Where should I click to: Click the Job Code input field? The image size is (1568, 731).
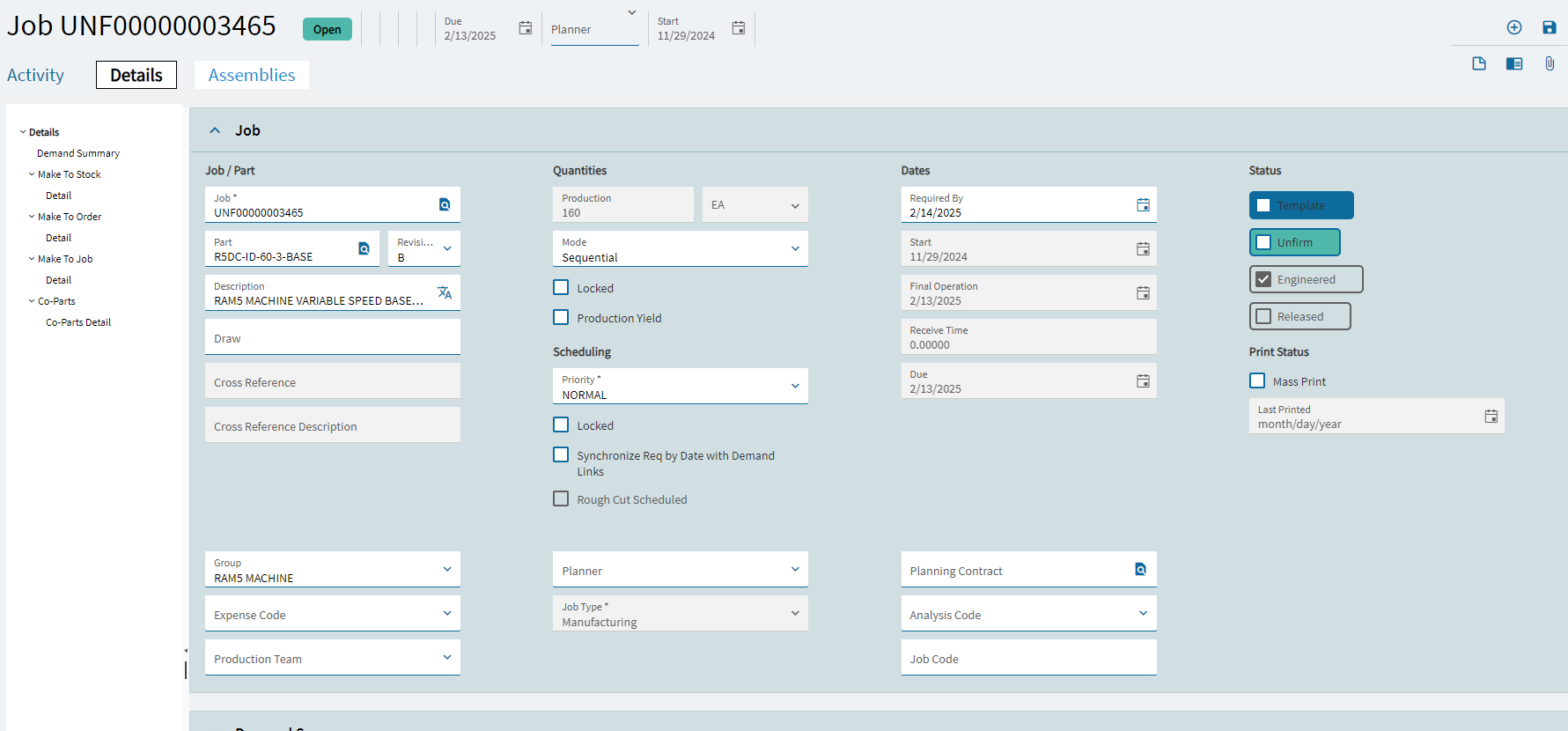pos(1029,657)
